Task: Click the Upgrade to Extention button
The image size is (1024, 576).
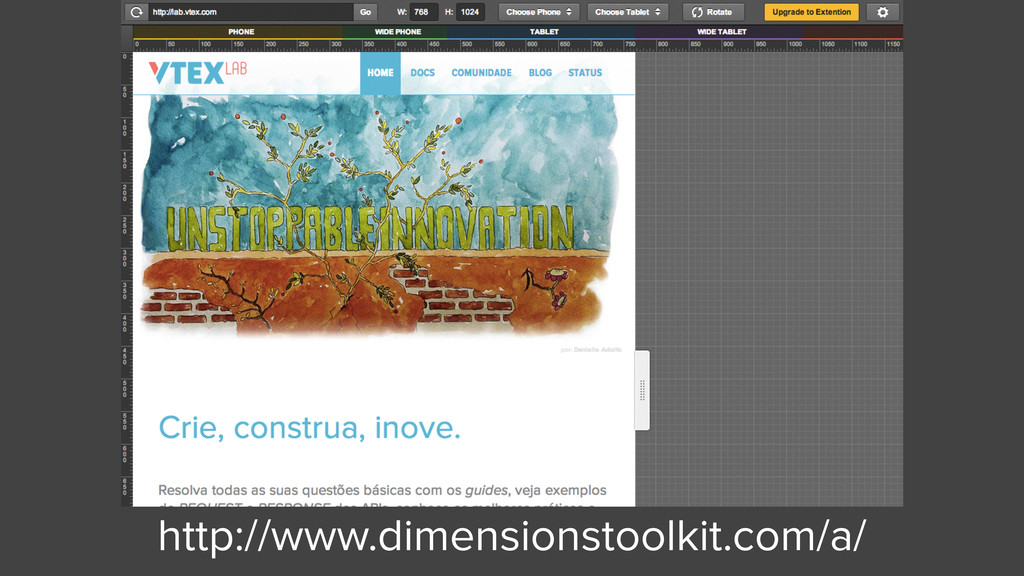Action: (x=811, y=12)
